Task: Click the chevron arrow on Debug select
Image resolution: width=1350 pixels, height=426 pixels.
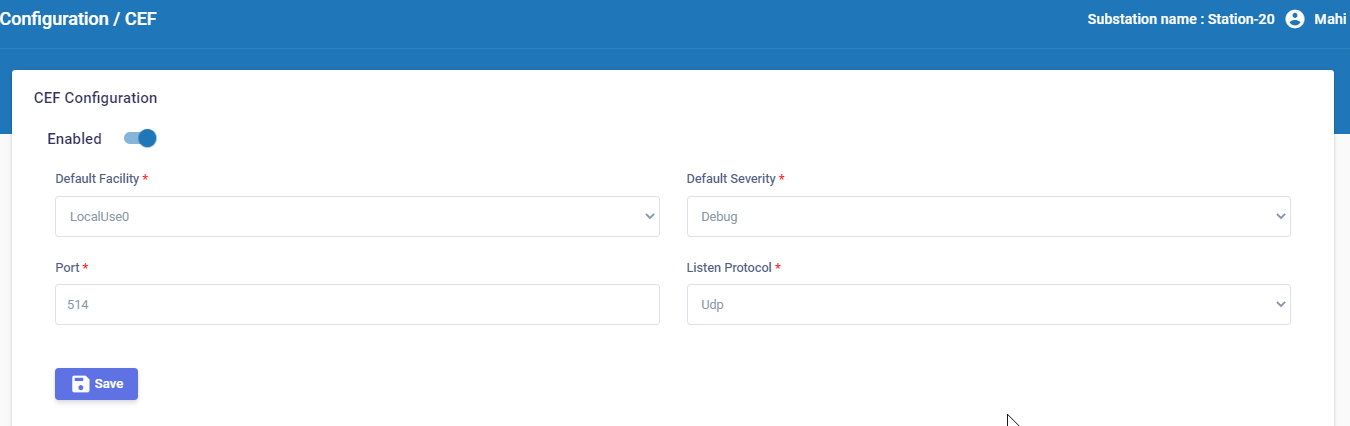Action: (x=1280, y=216)
